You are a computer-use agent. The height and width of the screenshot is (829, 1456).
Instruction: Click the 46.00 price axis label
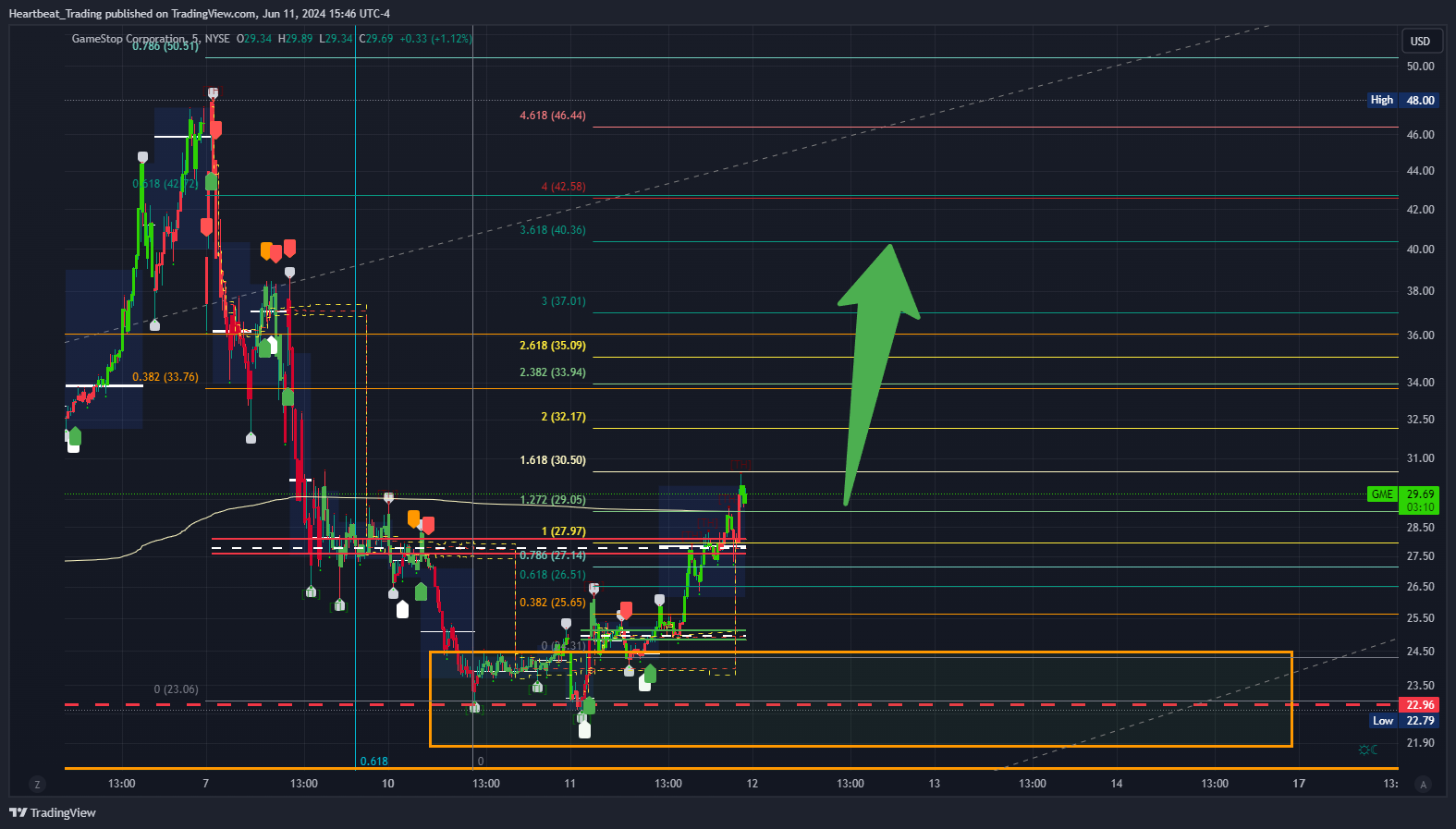[1420, 135]
